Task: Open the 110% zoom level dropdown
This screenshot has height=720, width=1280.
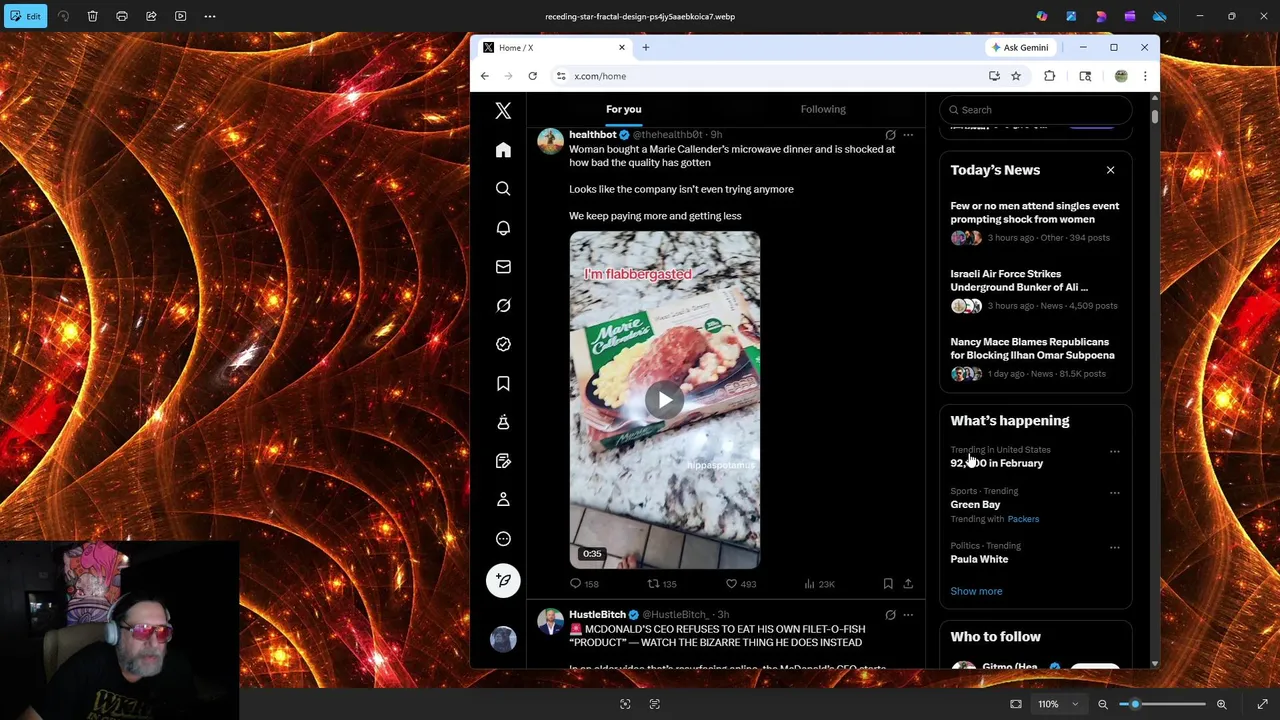Action: pos(1058,704)
